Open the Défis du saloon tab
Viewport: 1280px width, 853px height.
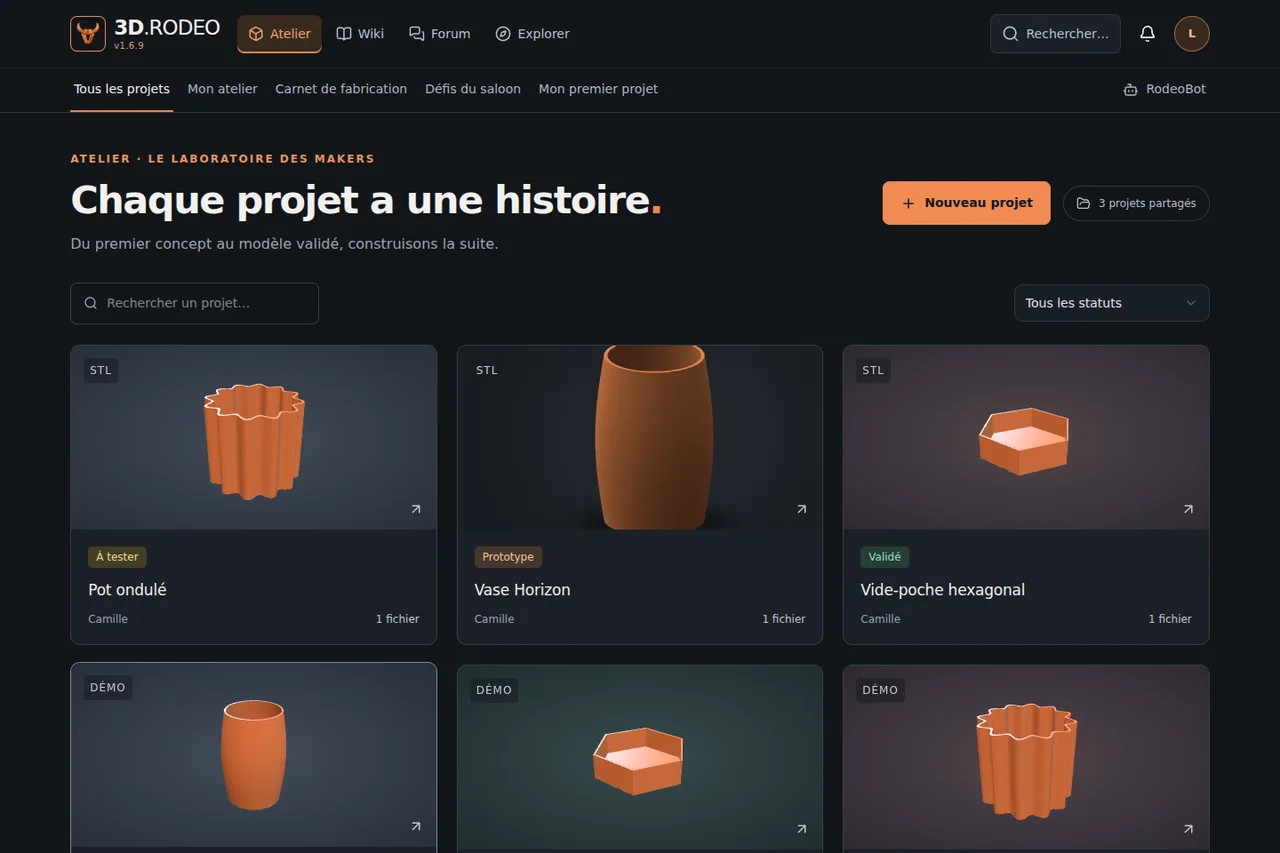[473, 89]
